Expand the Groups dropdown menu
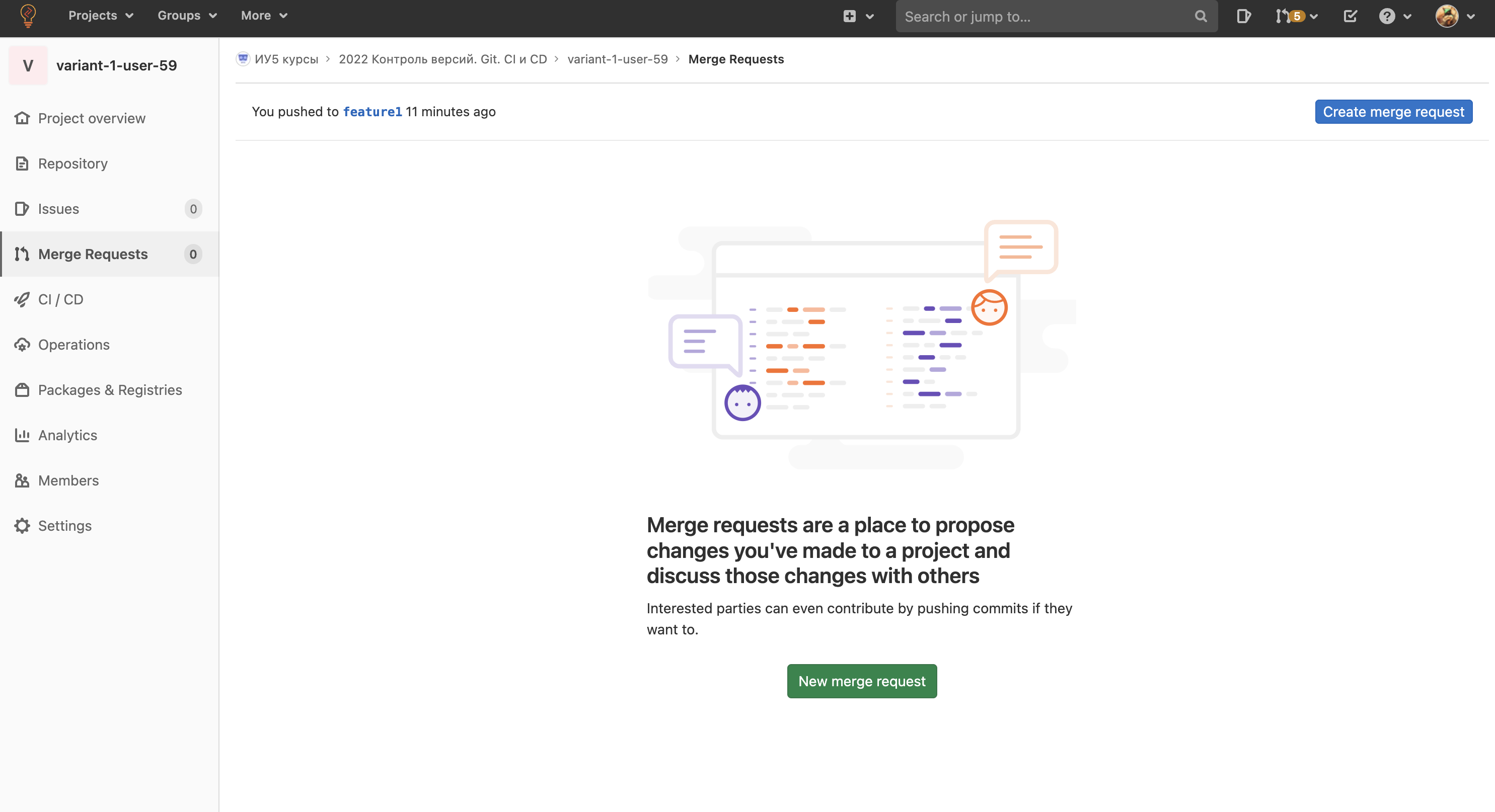This screenshot has height=812, width=1495. 187,16
